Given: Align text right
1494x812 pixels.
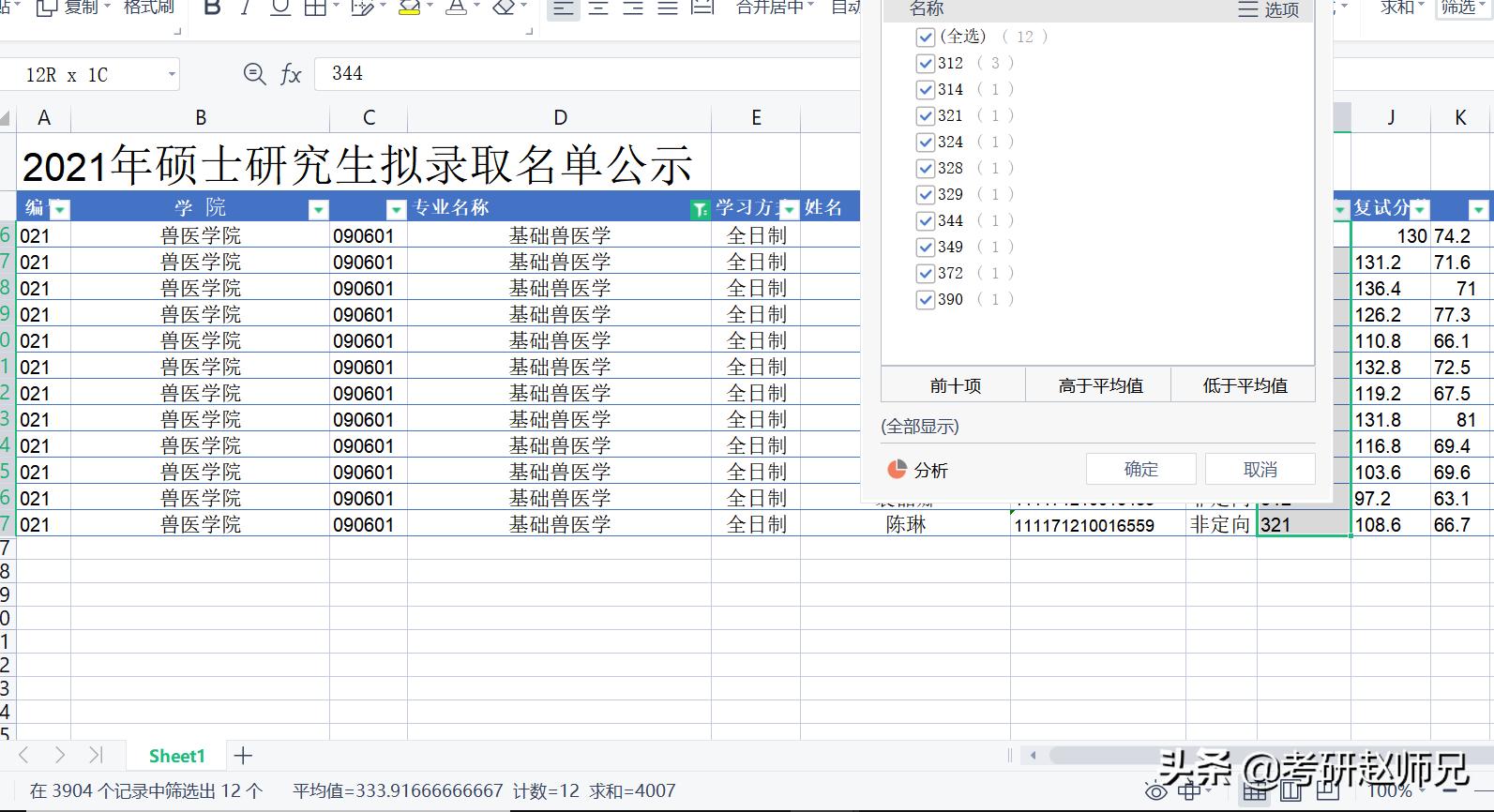Looking at the screenshot, I should 633,8.
